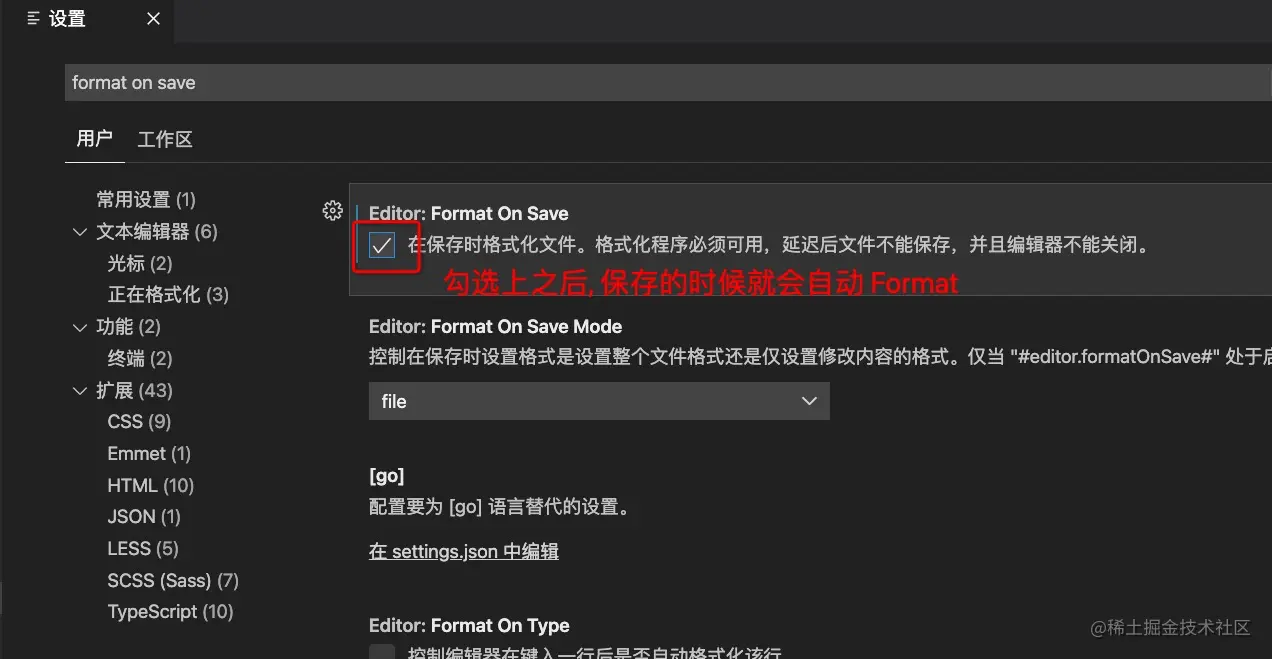Viewport: 1272px width, 659px height.
Task: Click the settings tab list icon
Action: click(33, 18)
